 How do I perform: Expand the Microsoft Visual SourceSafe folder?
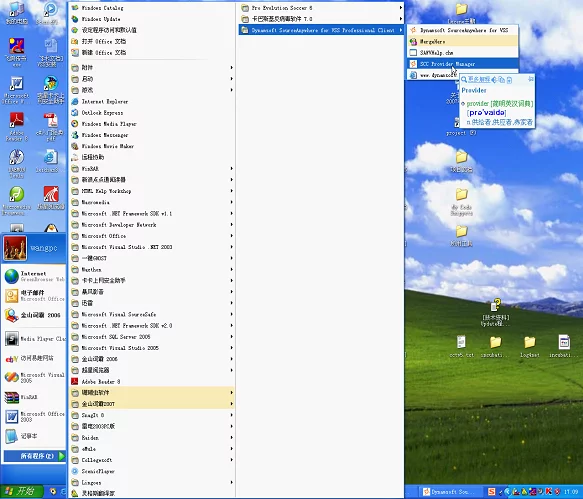click(x=152, y=314)
